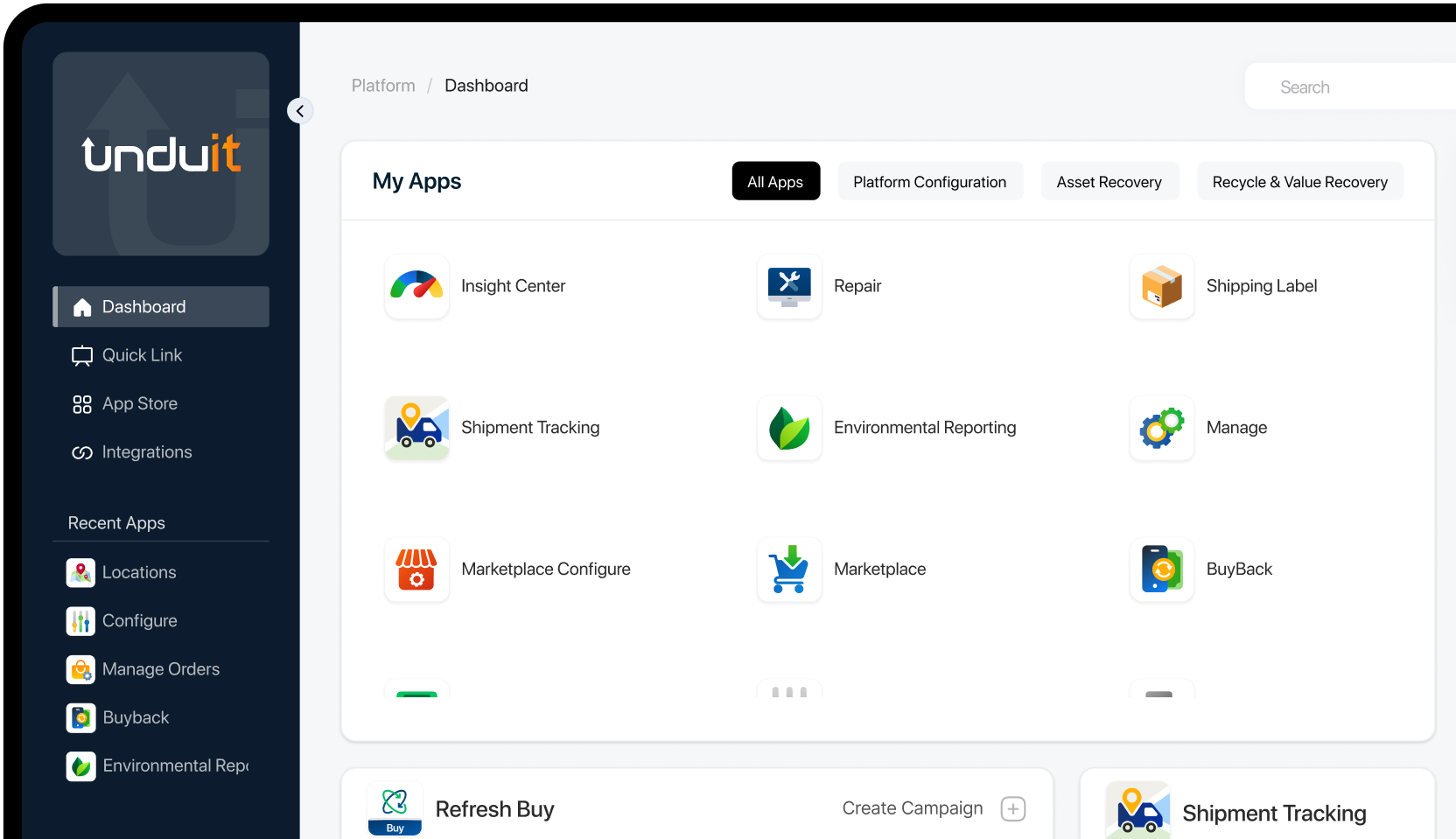Switch to the Platform Configuration tab
1456x839 pixels.
point(929,182)
